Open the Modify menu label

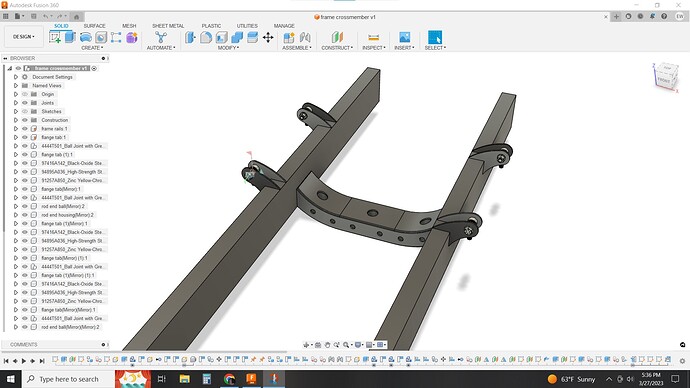228,48
